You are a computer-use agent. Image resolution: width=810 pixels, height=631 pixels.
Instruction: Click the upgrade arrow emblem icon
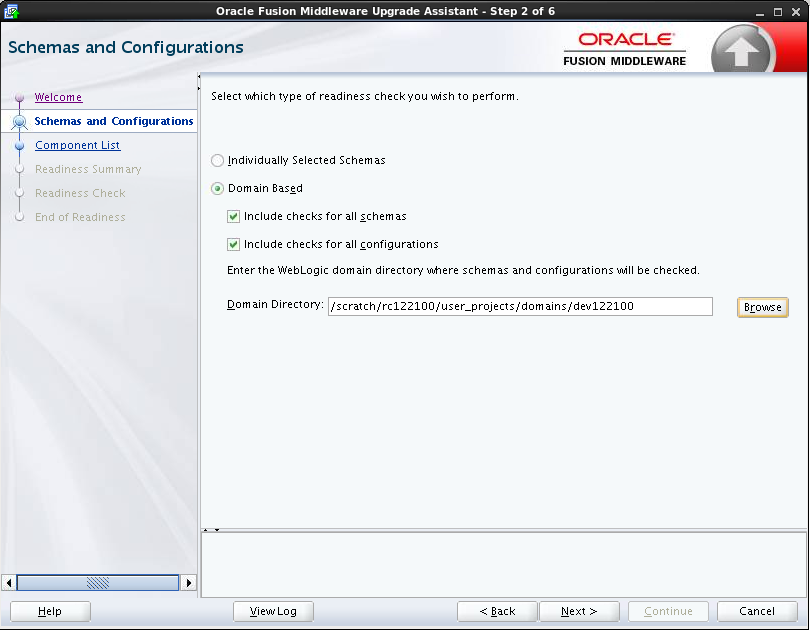coord(742,51)
